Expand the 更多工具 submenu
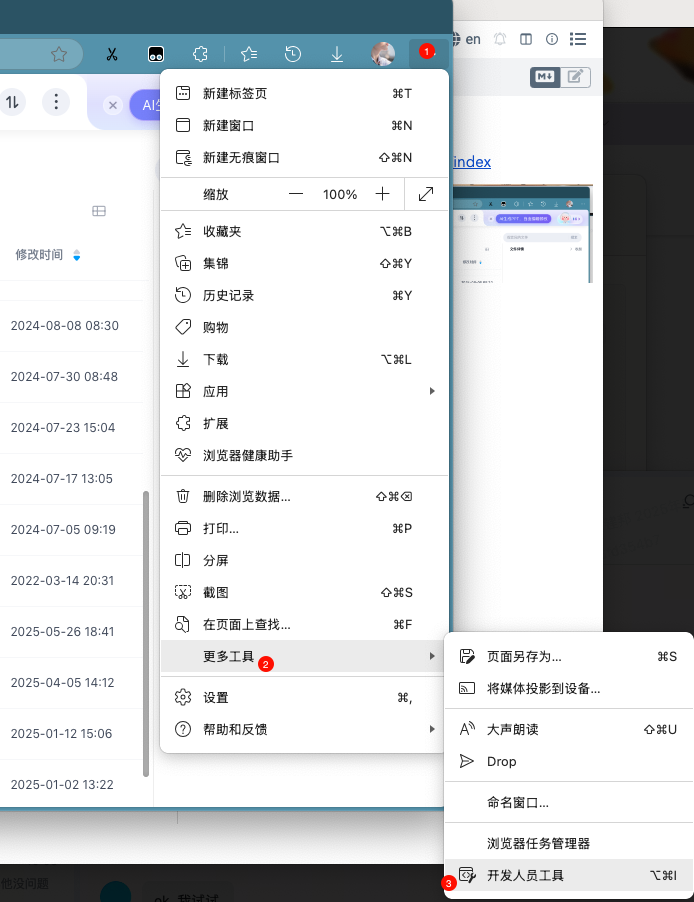This screenshot has width=694, height=902. click(x=304, y=656)
